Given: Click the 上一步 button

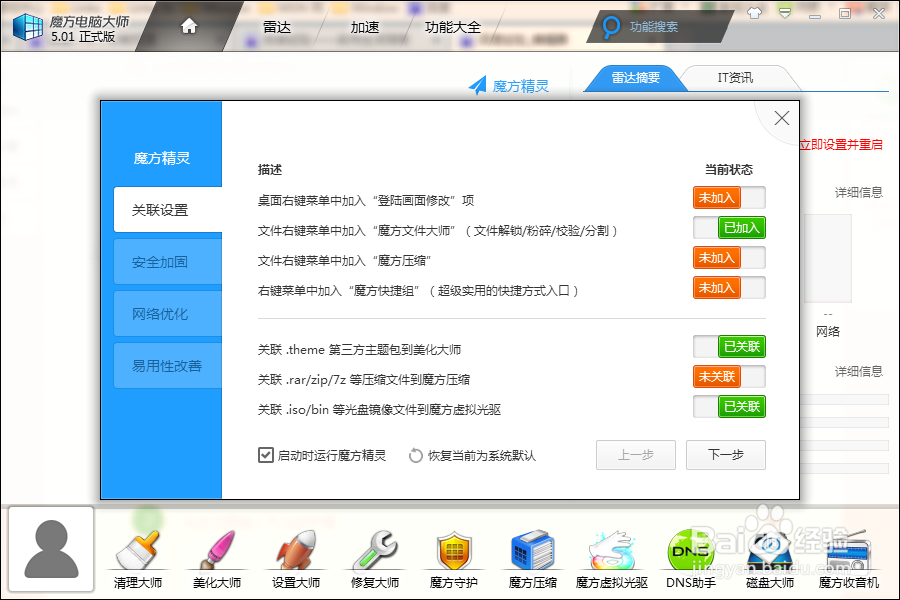Looking at the screenshot, I should tap(636, 455).
